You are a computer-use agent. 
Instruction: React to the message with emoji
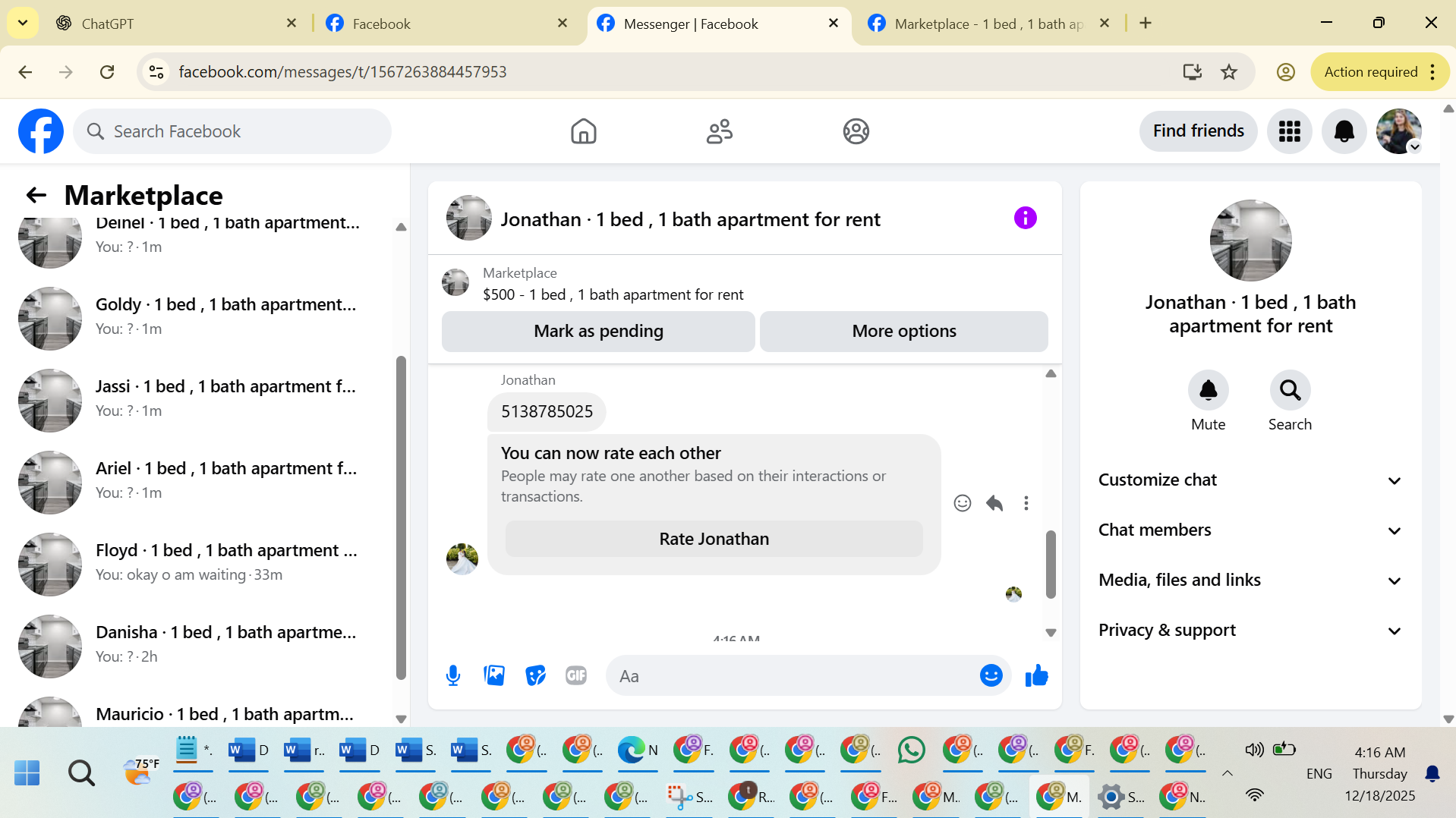(962, 503)
